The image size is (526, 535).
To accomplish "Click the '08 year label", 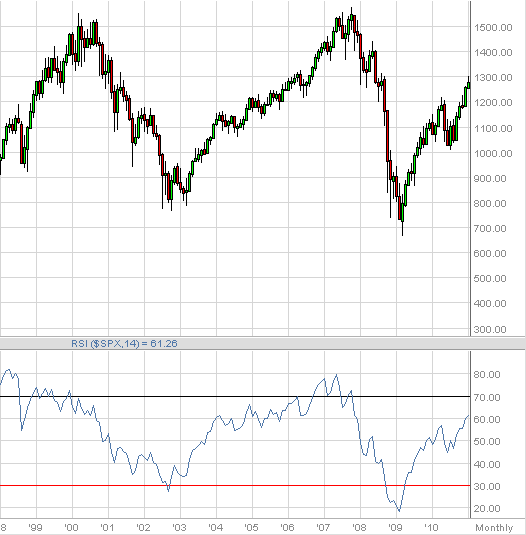I will point(359,527).
